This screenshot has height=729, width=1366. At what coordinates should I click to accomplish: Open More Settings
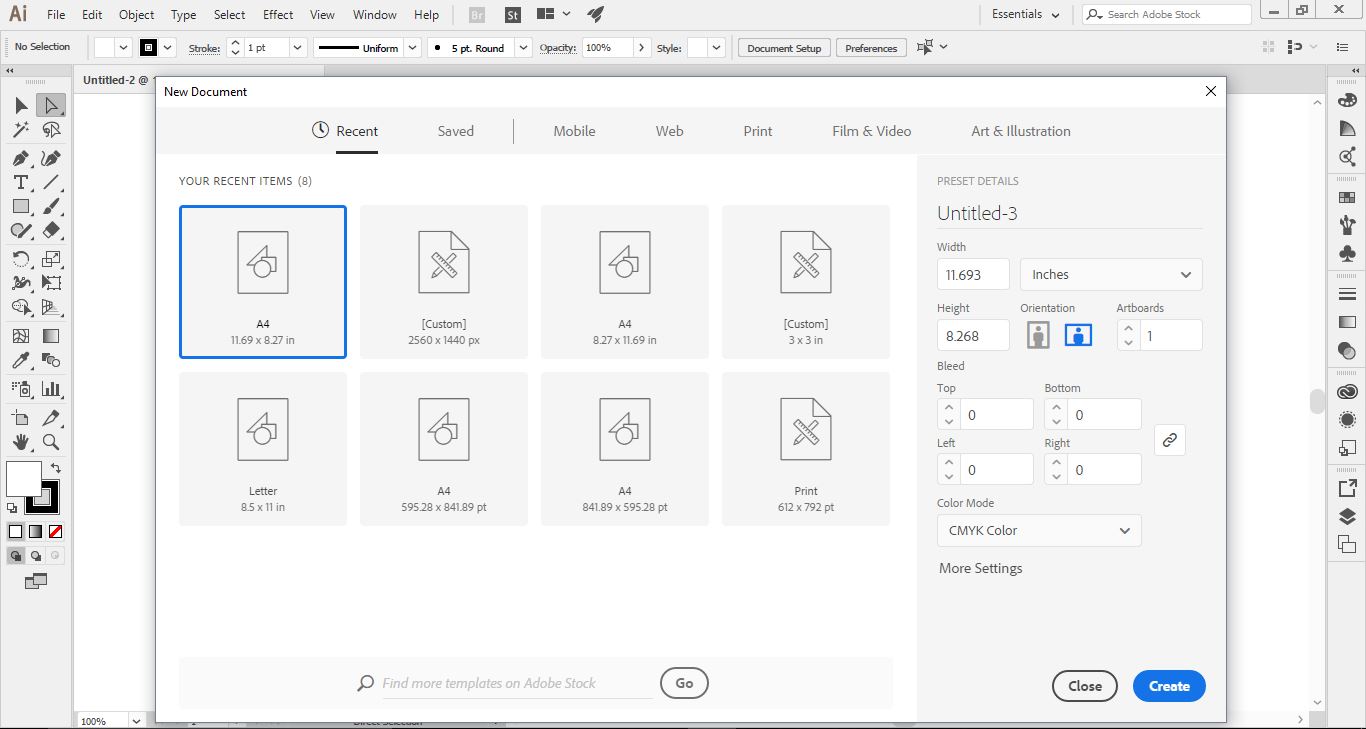tap(980, 568)
